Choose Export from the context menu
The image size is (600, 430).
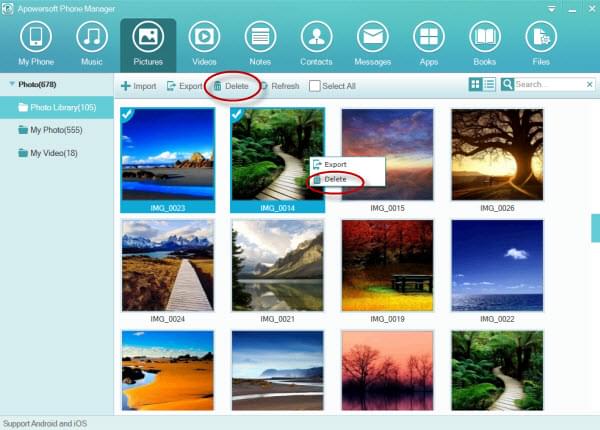pos(335,163)
